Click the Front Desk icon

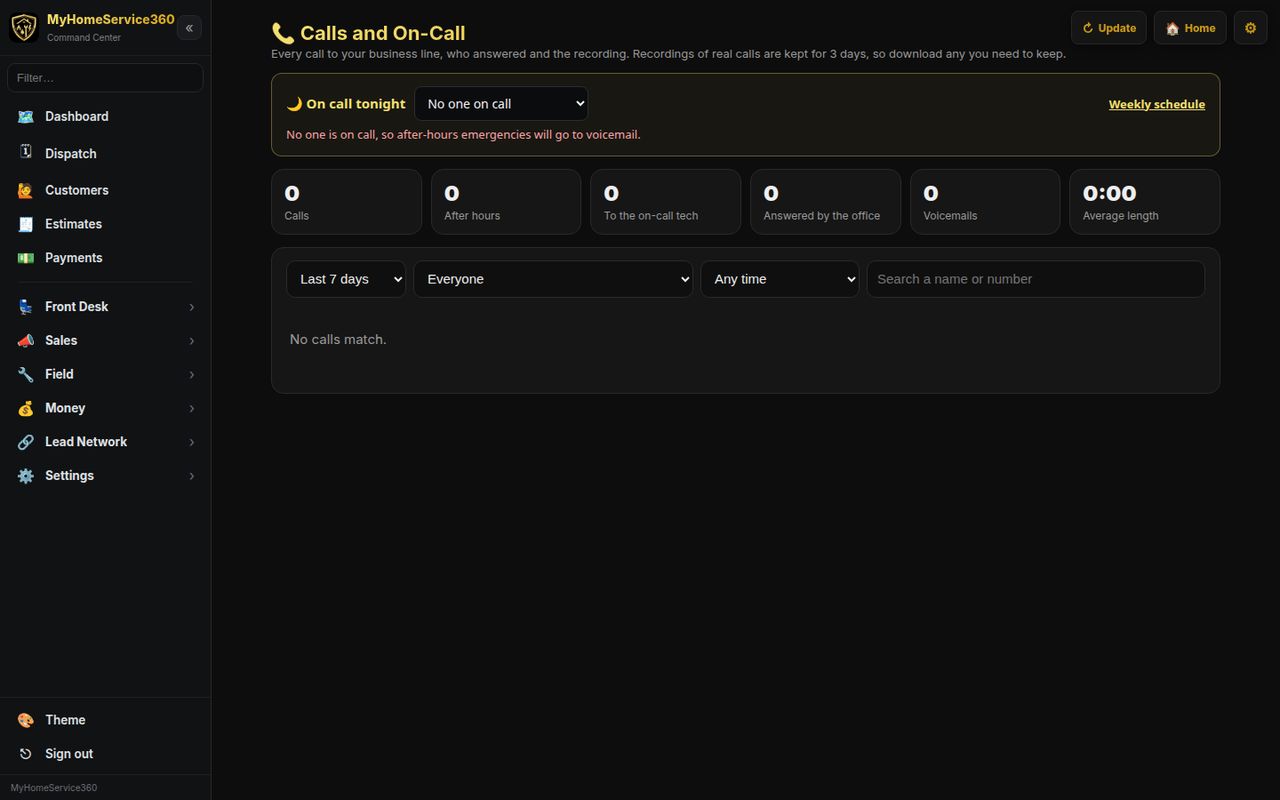point(26,307)
